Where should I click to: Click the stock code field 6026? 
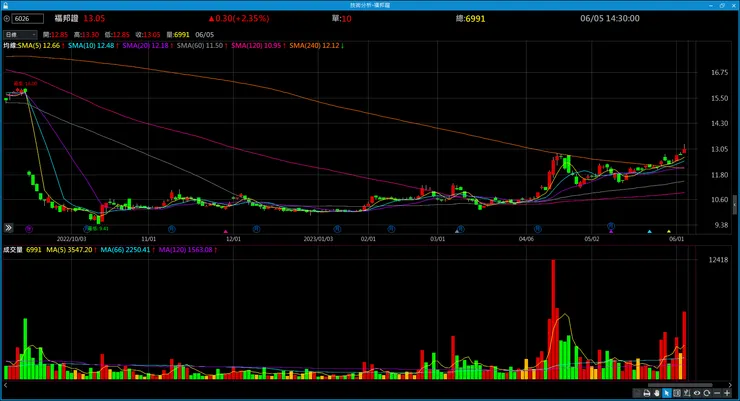28,19
